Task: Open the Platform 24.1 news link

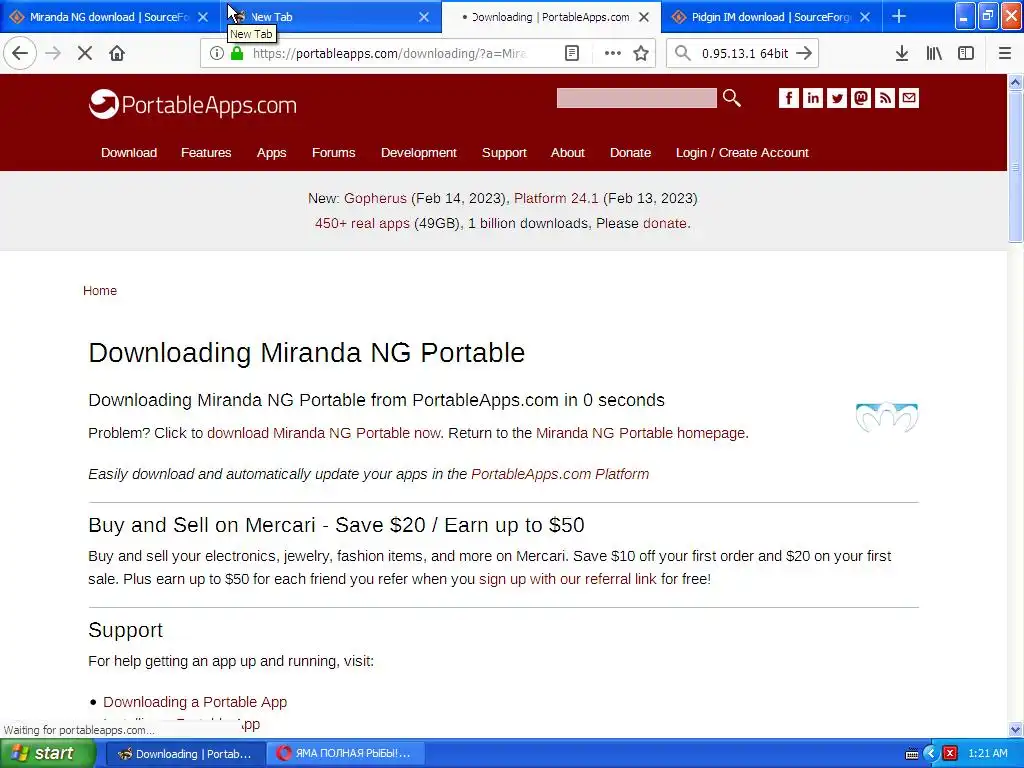Action: point(556,198)
